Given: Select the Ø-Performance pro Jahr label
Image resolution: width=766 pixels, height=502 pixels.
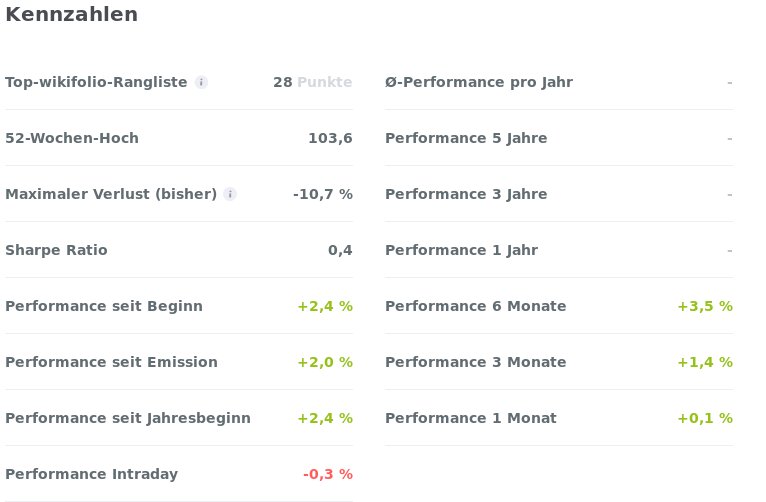Looking at the screenshot, I should tap(479, 82).
